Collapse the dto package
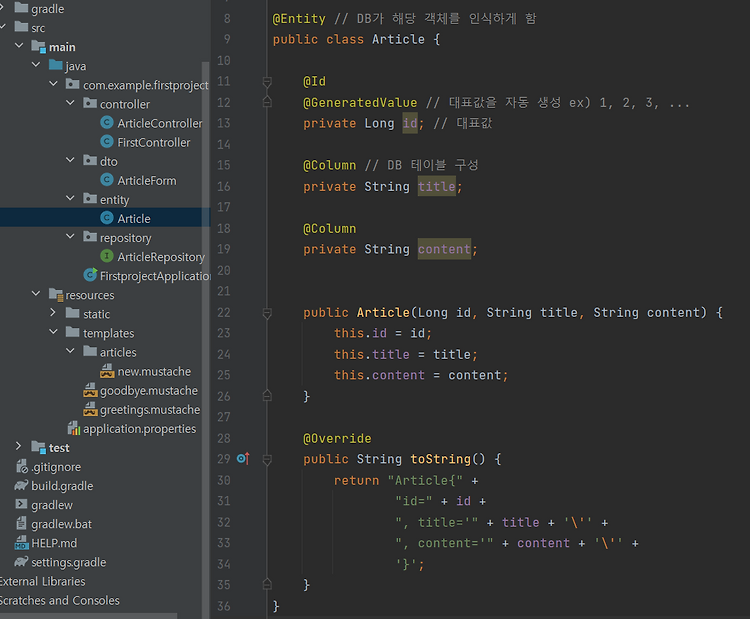The width and height of the screenshot is (750, 619). 70,160
